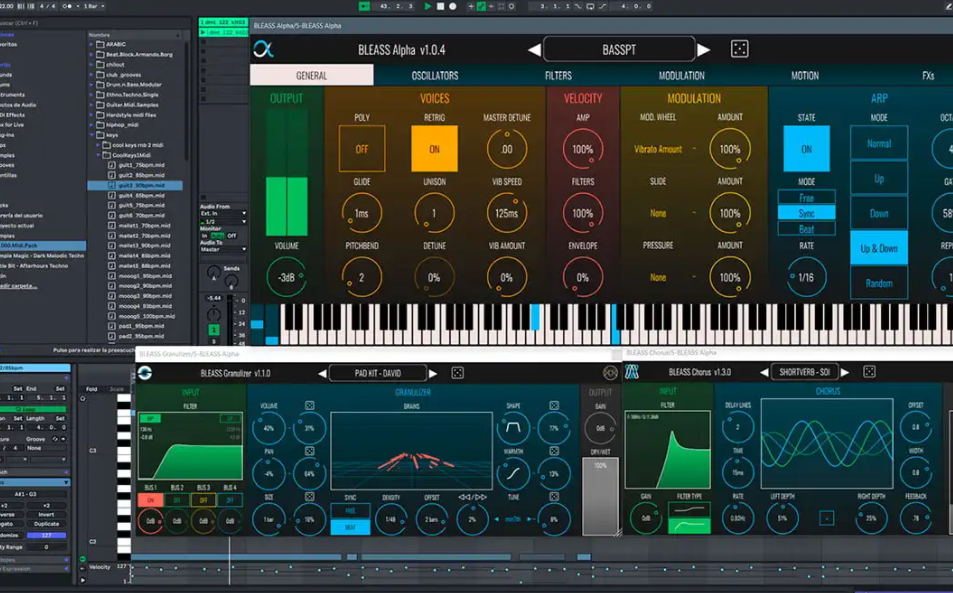953x593 pixels.
Task: Click the Duplicate button in clip panel
Action: point(46,524)
